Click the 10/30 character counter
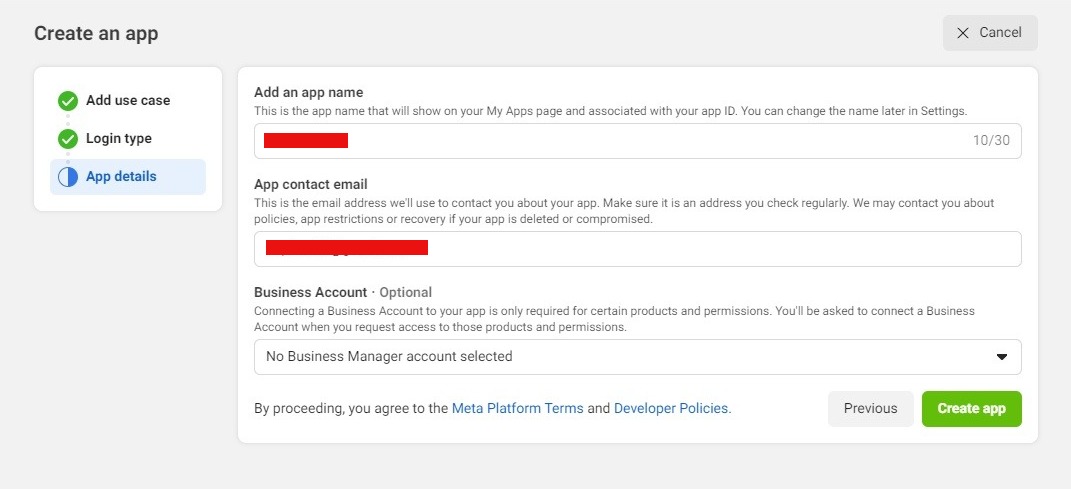This screenshot has height=489, width=1071. coord(990,141)
